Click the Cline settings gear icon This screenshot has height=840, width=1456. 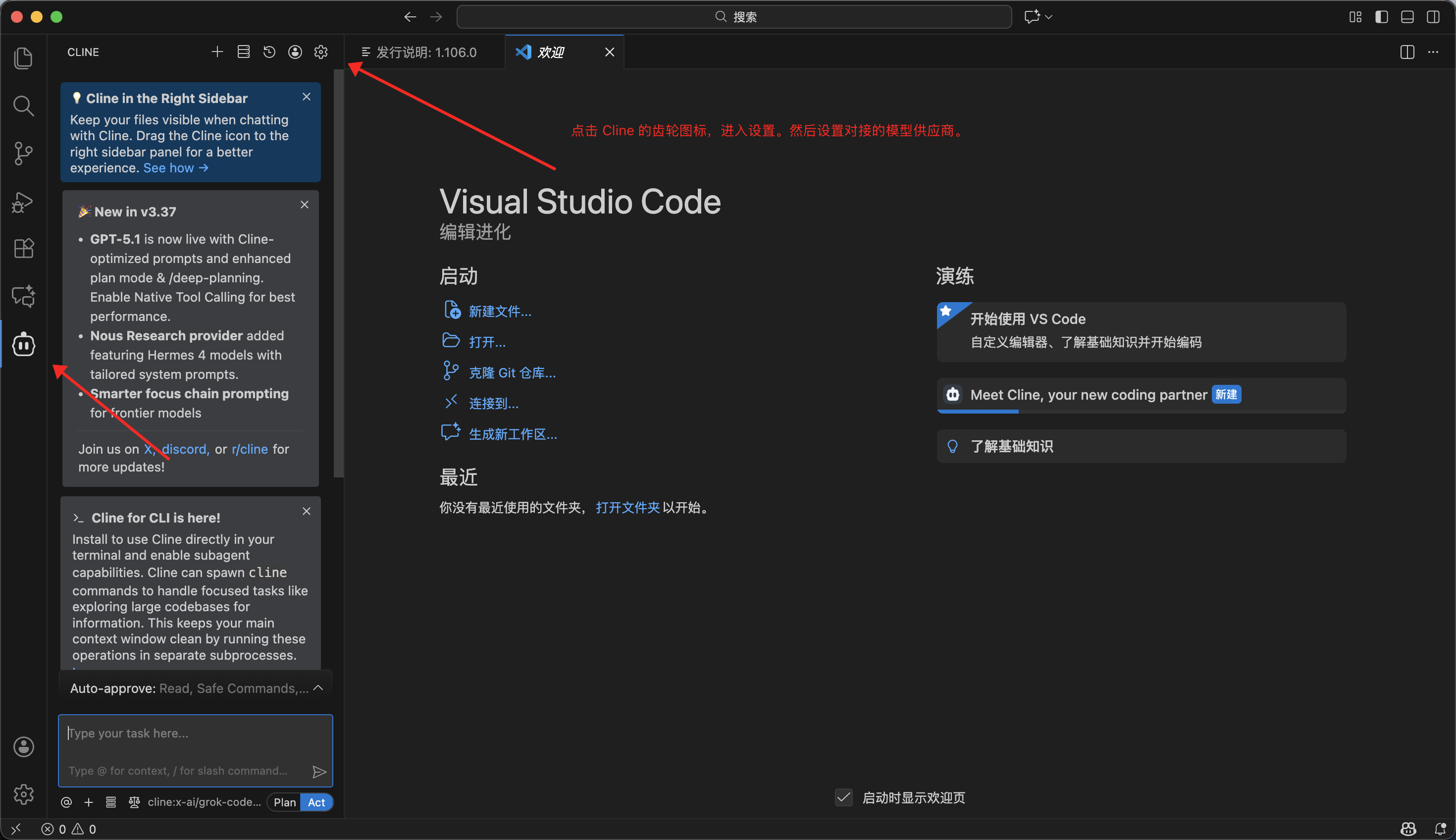pyautogui.click(x=321, y=52)
